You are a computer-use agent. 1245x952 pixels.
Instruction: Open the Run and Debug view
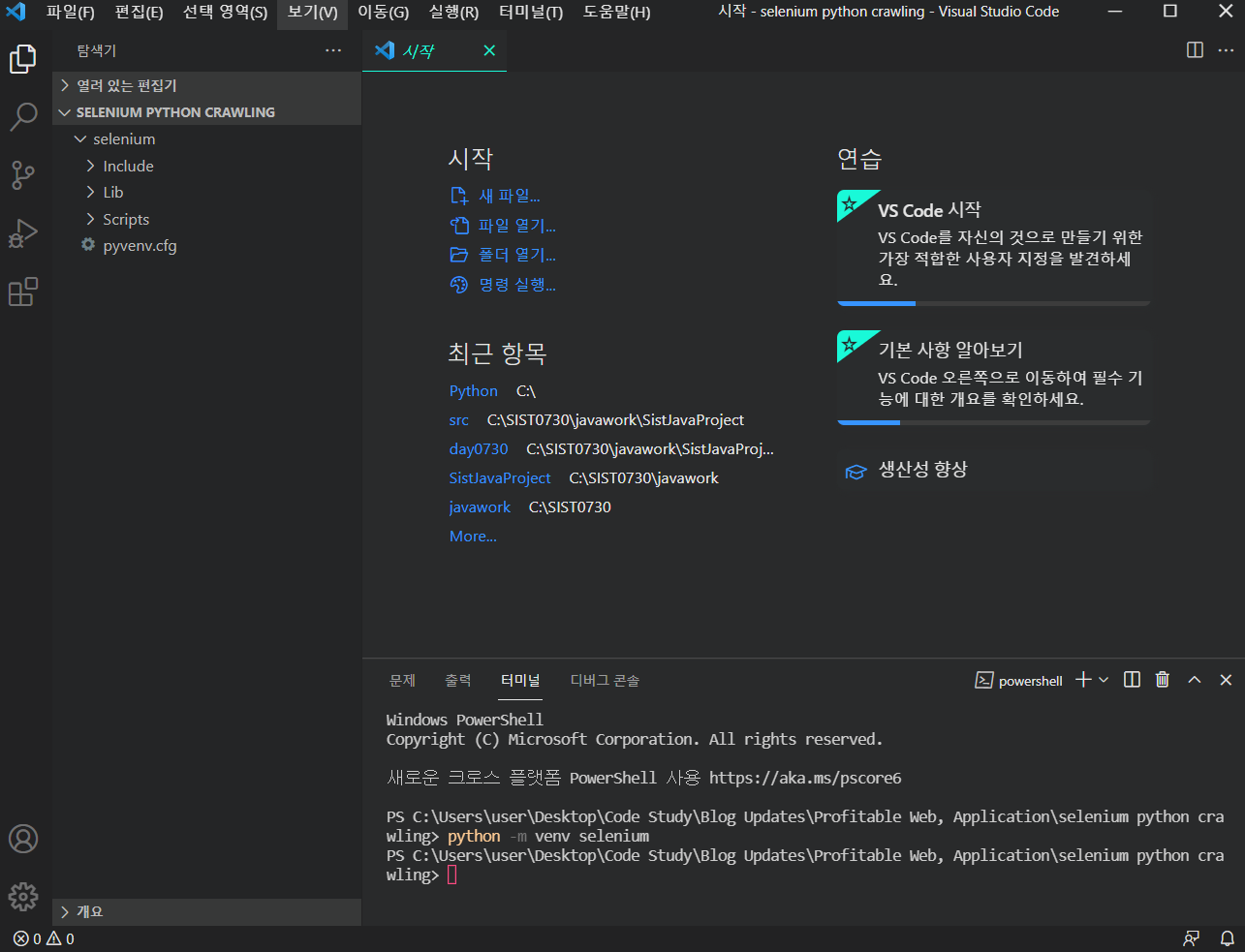[x=23, y=233]
